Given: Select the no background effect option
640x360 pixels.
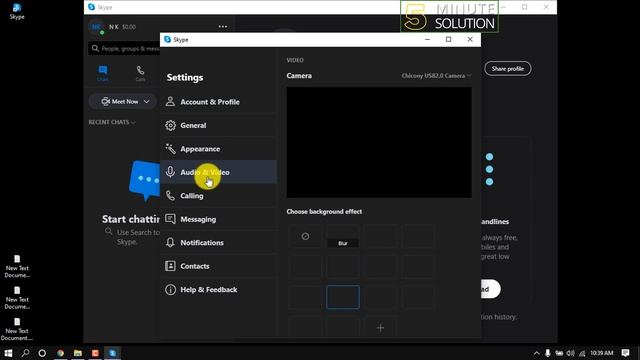Looking at the screenshot, I should coord(305,236).
